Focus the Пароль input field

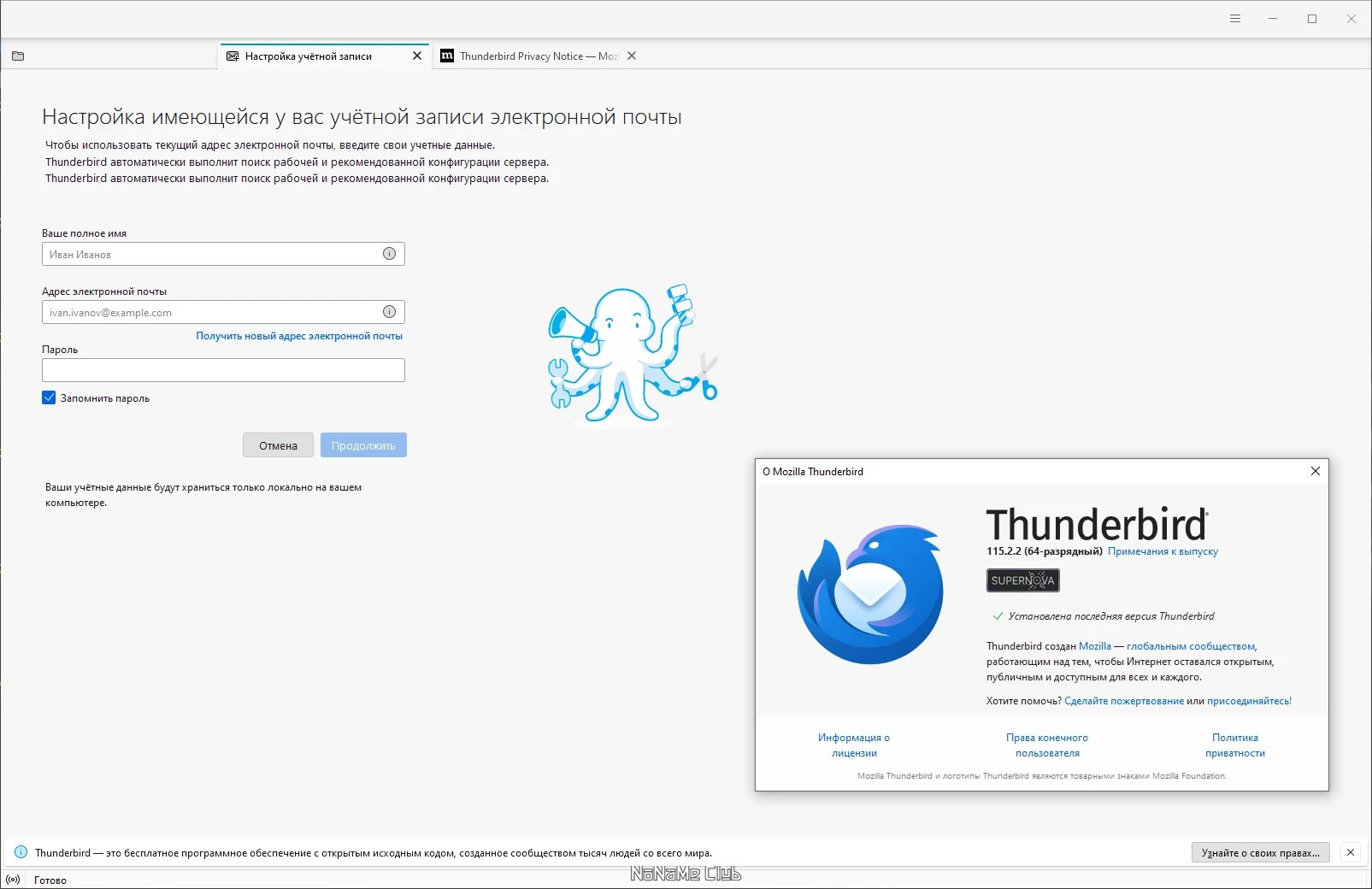[223, 370]
